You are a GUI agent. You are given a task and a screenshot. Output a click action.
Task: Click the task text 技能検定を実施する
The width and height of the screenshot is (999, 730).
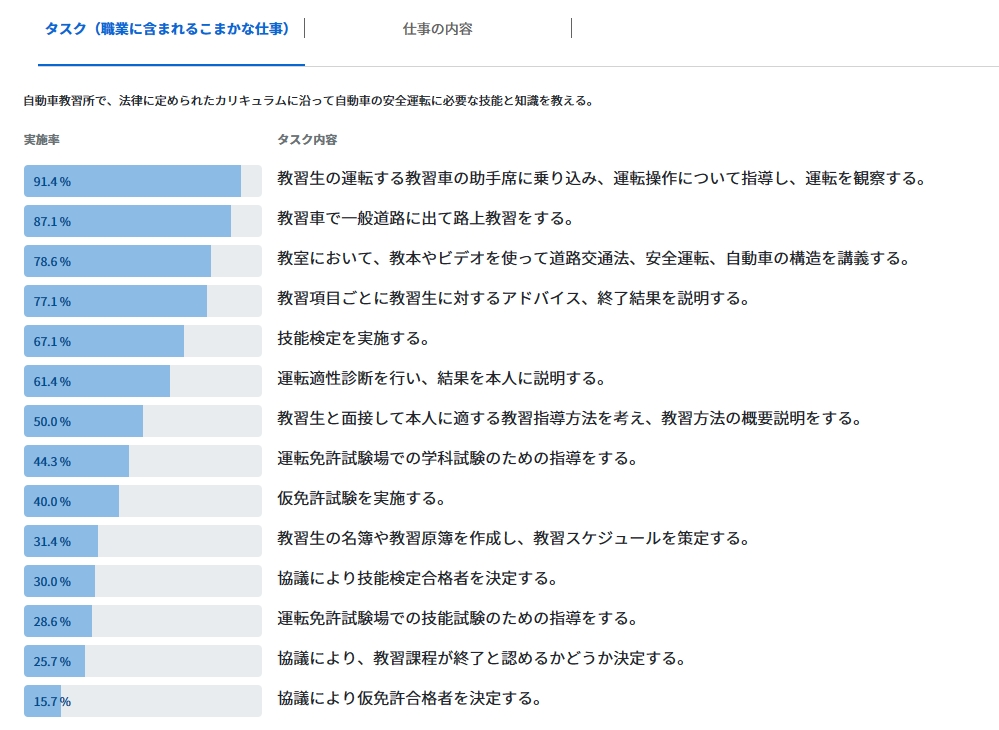[x=353, y=339]
